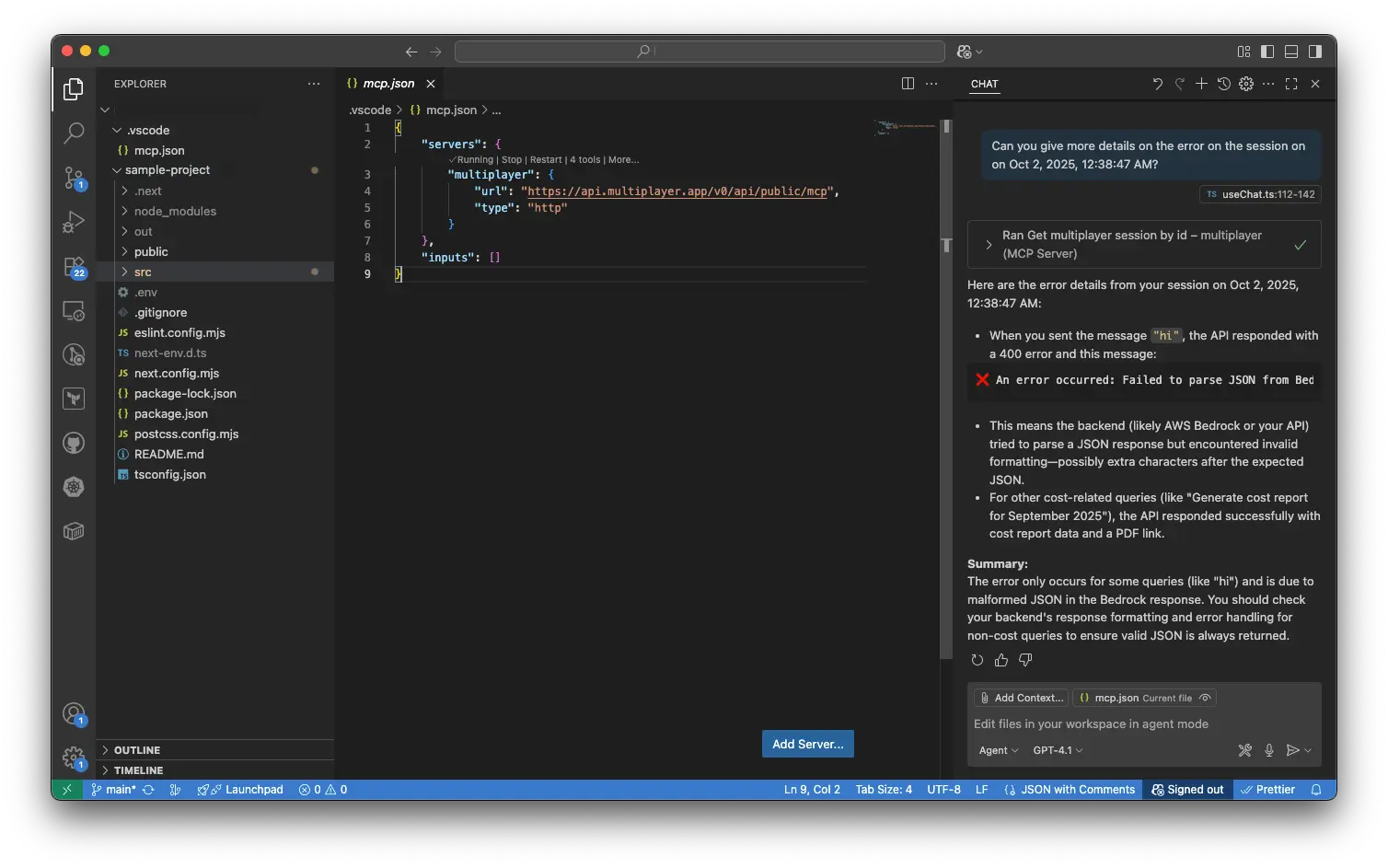
Task: Select the CHAT panel tab
Action: (984, 84)
